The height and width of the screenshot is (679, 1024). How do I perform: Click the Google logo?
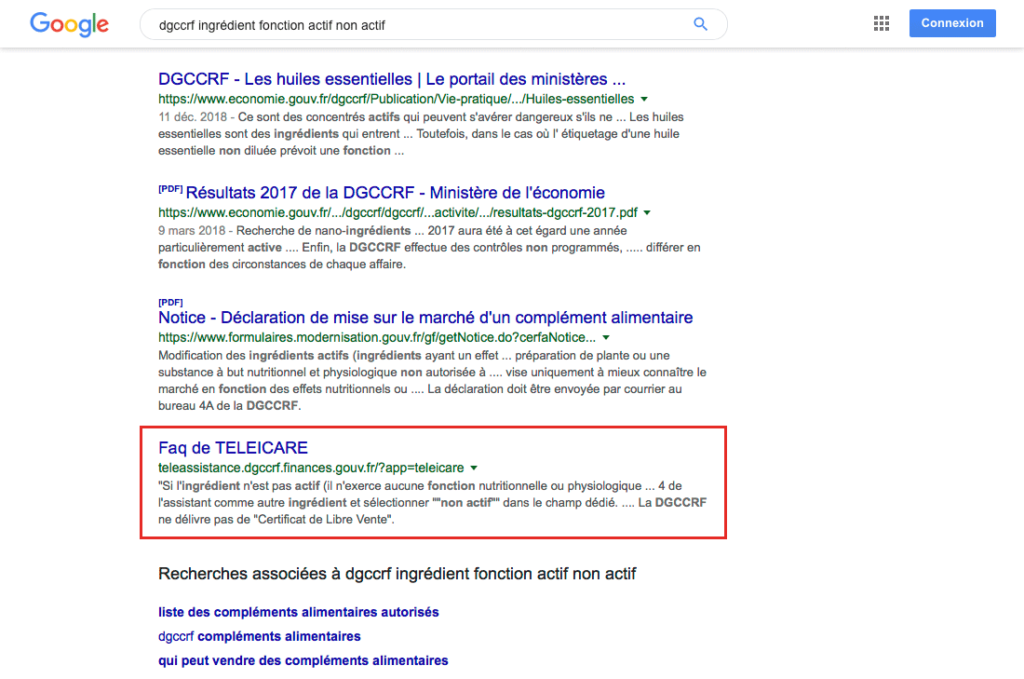(x=69, y=24)
